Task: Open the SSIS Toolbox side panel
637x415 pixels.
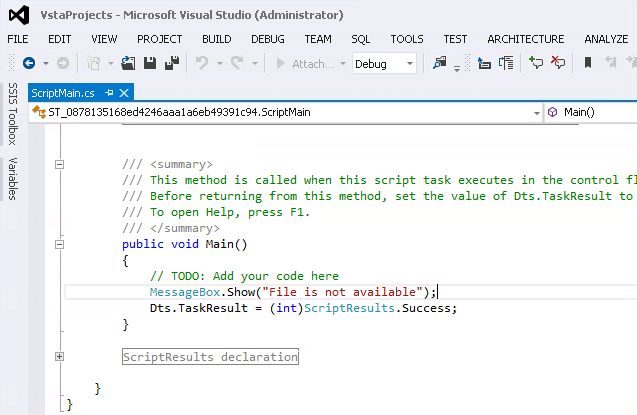Action: (13, 115)
